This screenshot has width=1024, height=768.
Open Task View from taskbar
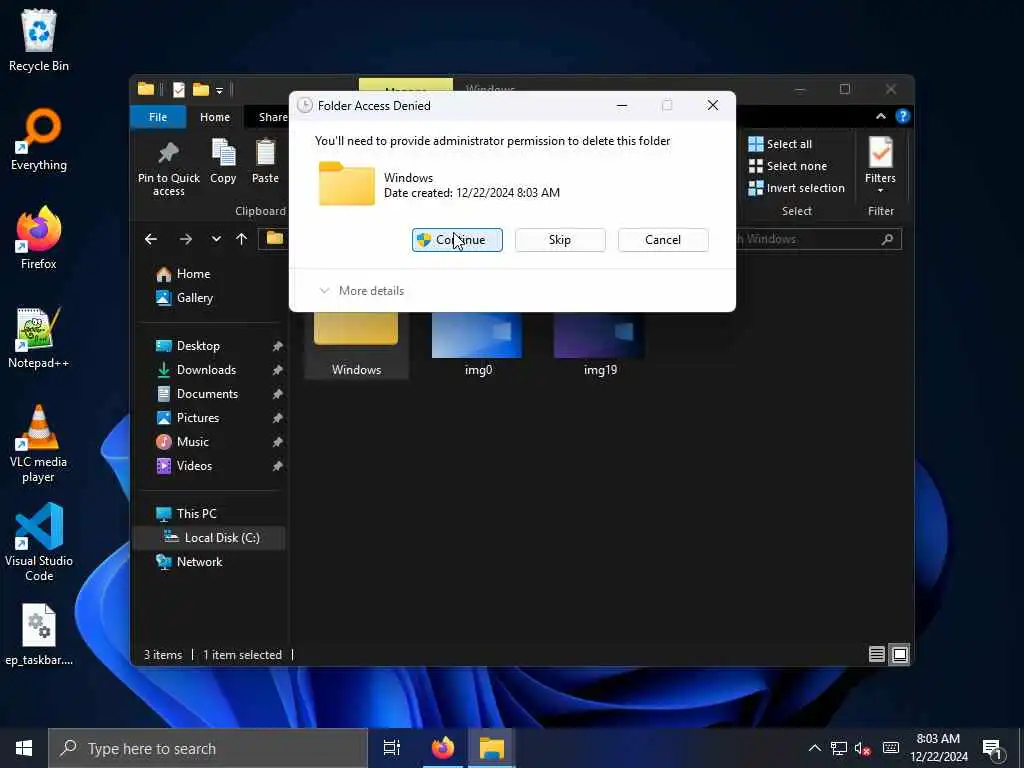click(x=392, y=748)
